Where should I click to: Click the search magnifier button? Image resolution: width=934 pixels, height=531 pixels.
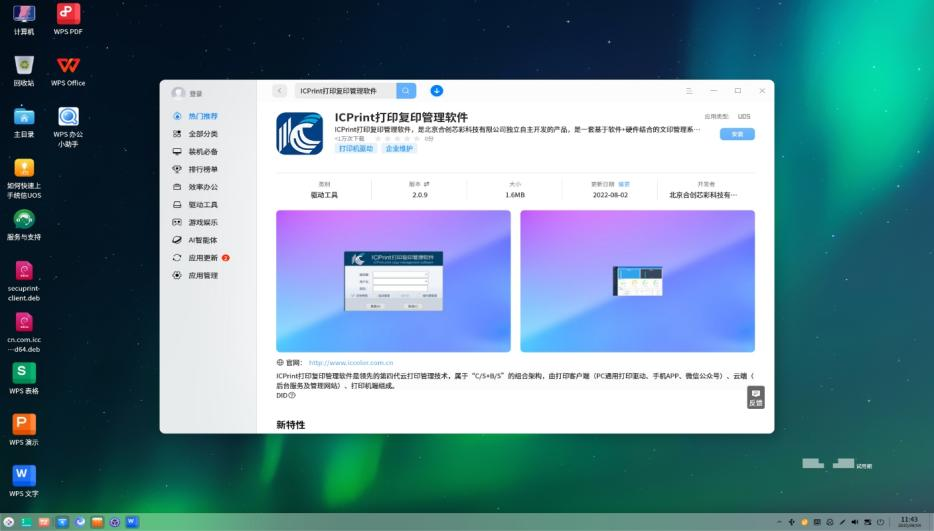tap(406, 91)
